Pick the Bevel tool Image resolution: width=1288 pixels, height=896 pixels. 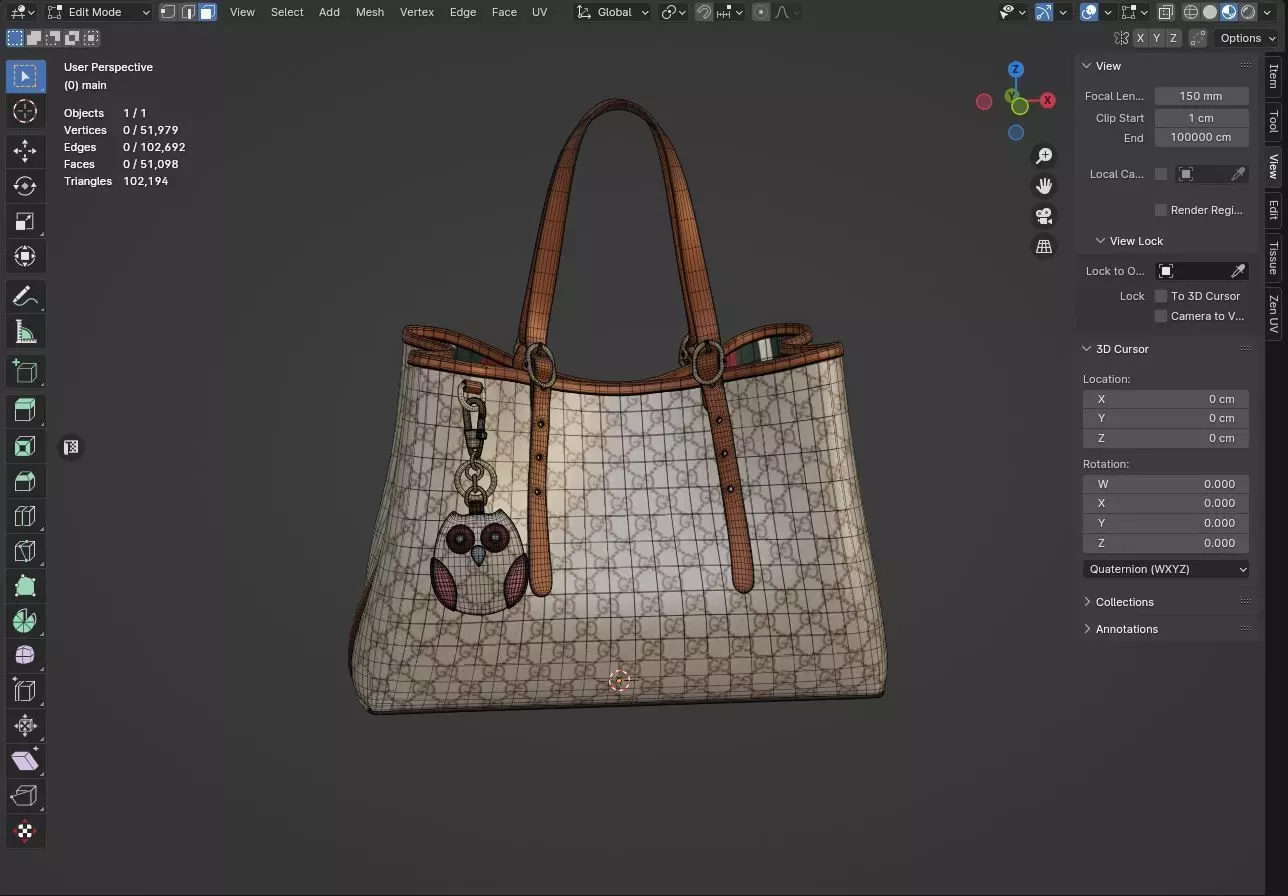[x=25, y=480]
